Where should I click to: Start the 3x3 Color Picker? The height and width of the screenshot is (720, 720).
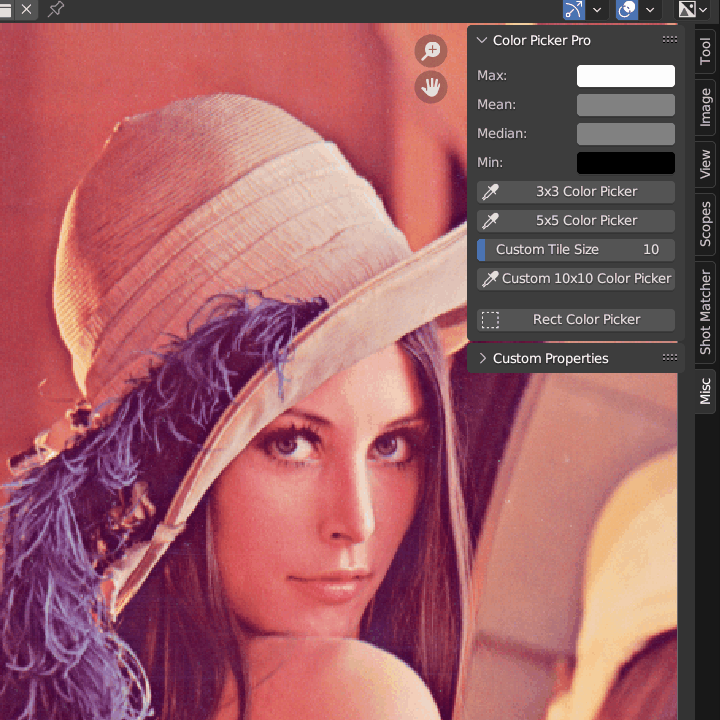coord(576,191)
